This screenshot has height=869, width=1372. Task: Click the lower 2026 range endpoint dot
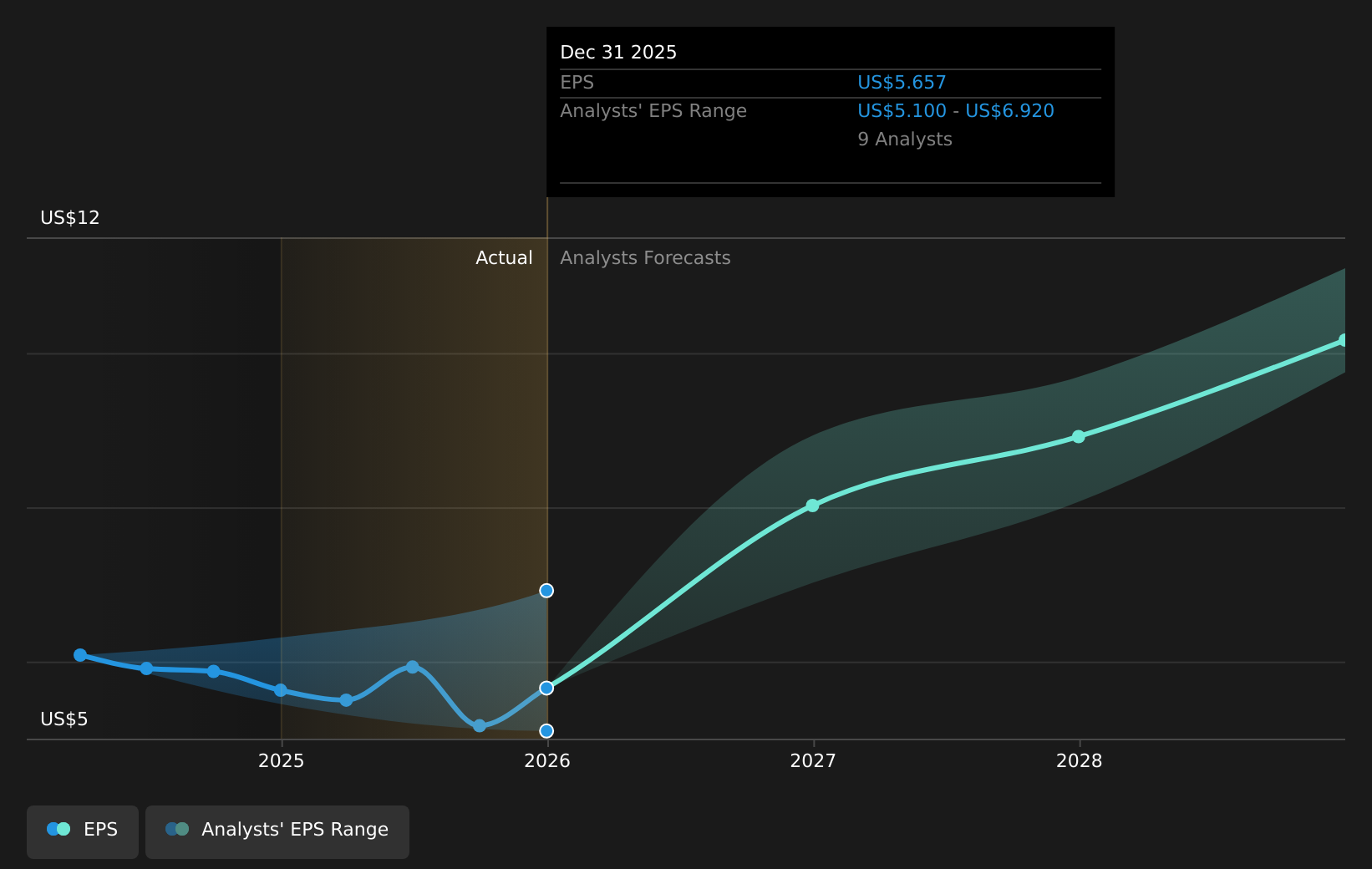pyautogui.click(x=546, y=730)
